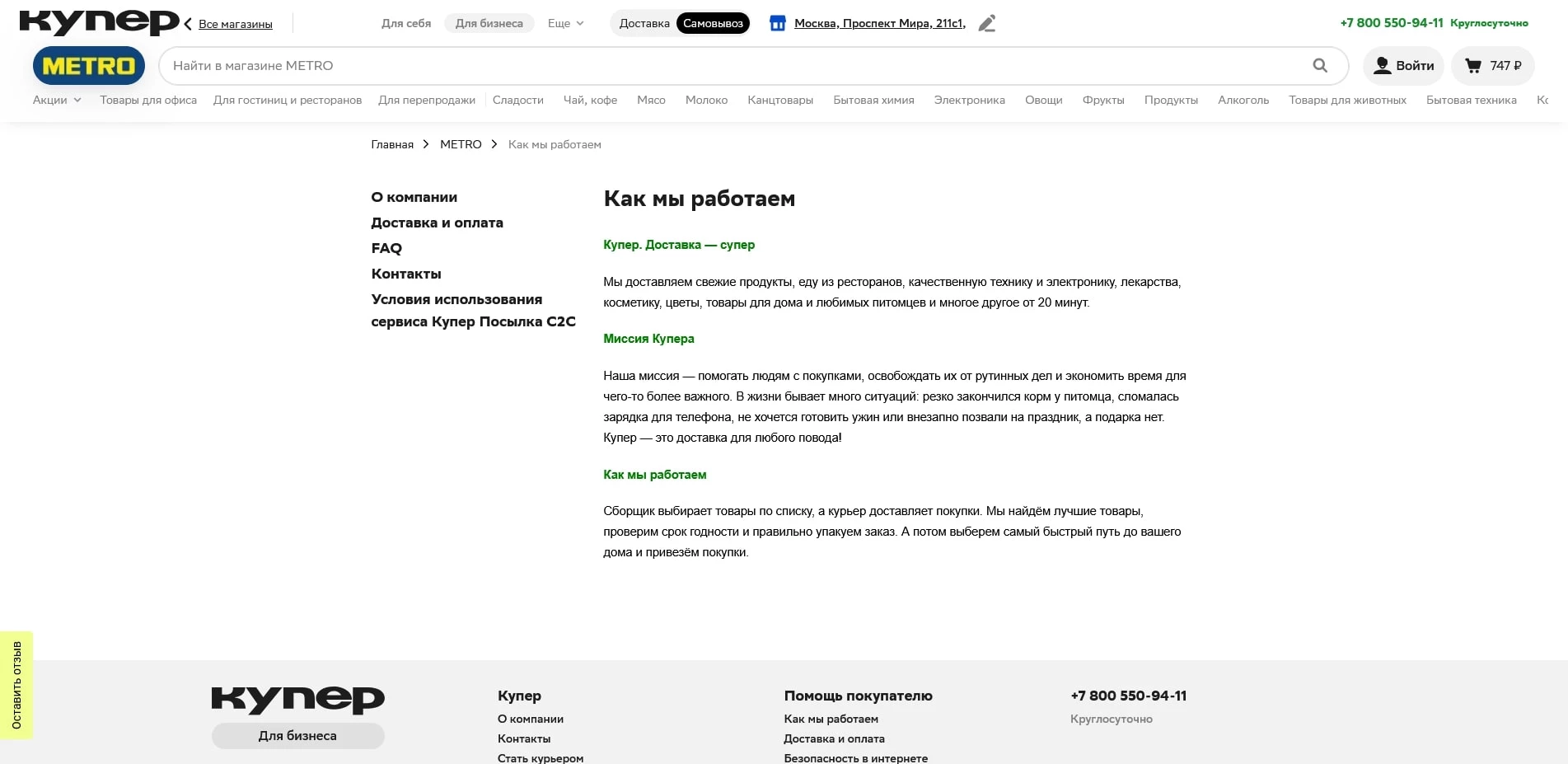Expand the Акции category dropdown

(57, 101)
